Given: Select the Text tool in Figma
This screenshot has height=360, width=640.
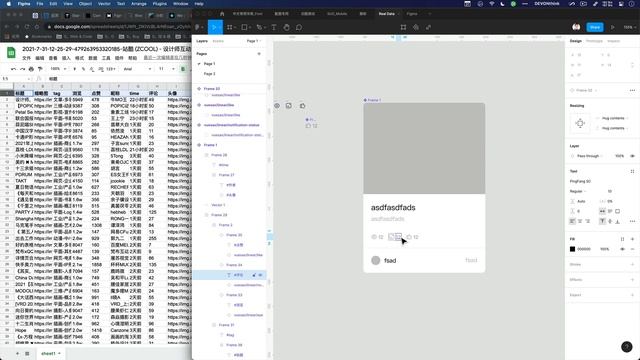Looking at the screenshot, I should (x=274, y=27).
